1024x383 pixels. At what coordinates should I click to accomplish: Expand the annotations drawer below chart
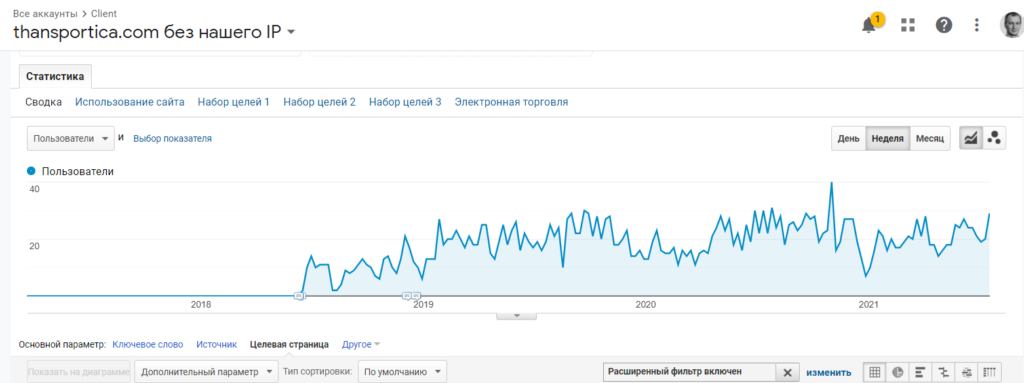[517, 316]
